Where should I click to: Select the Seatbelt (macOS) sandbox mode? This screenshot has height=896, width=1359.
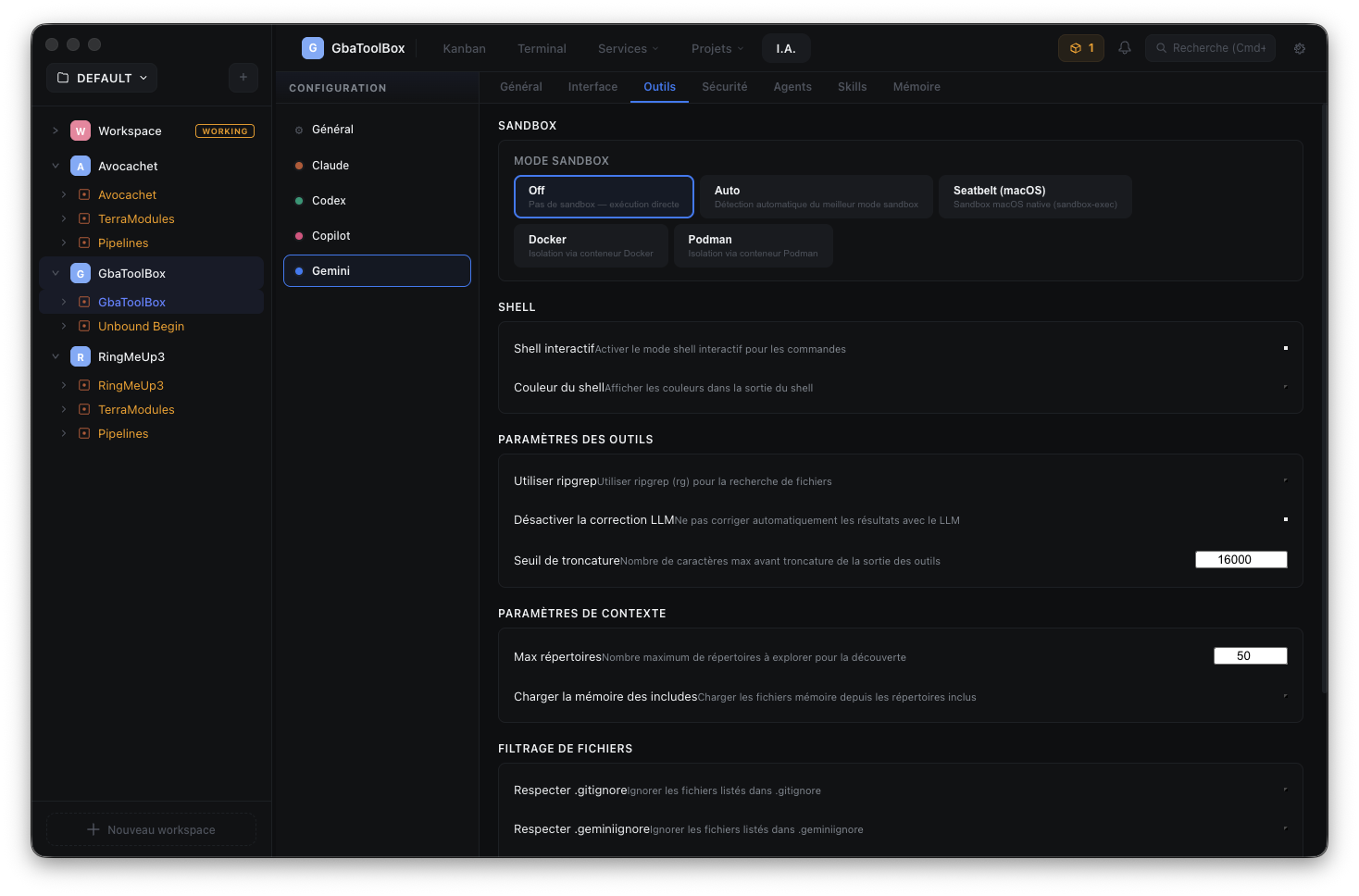[1035, 197]
